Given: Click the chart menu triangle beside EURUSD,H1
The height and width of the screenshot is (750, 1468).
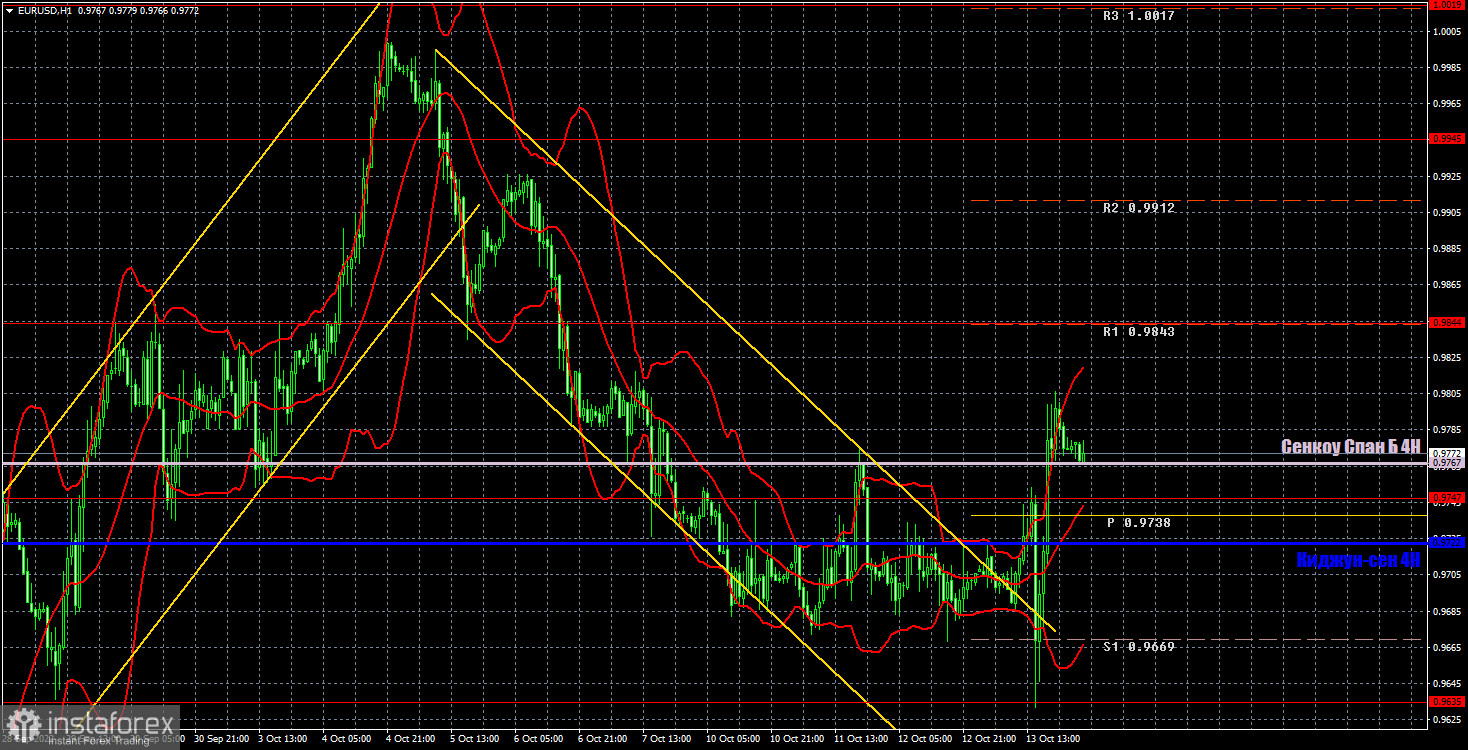Looking at the screenshot, I should 8,10.
